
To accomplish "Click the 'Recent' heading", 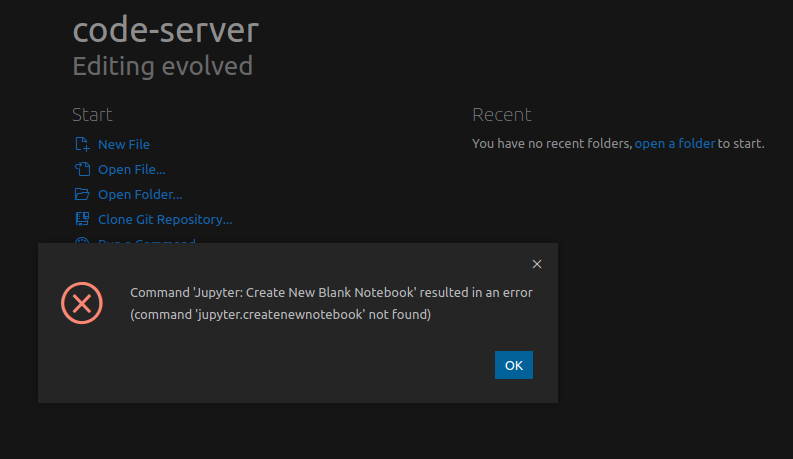I will click(502, 115).
